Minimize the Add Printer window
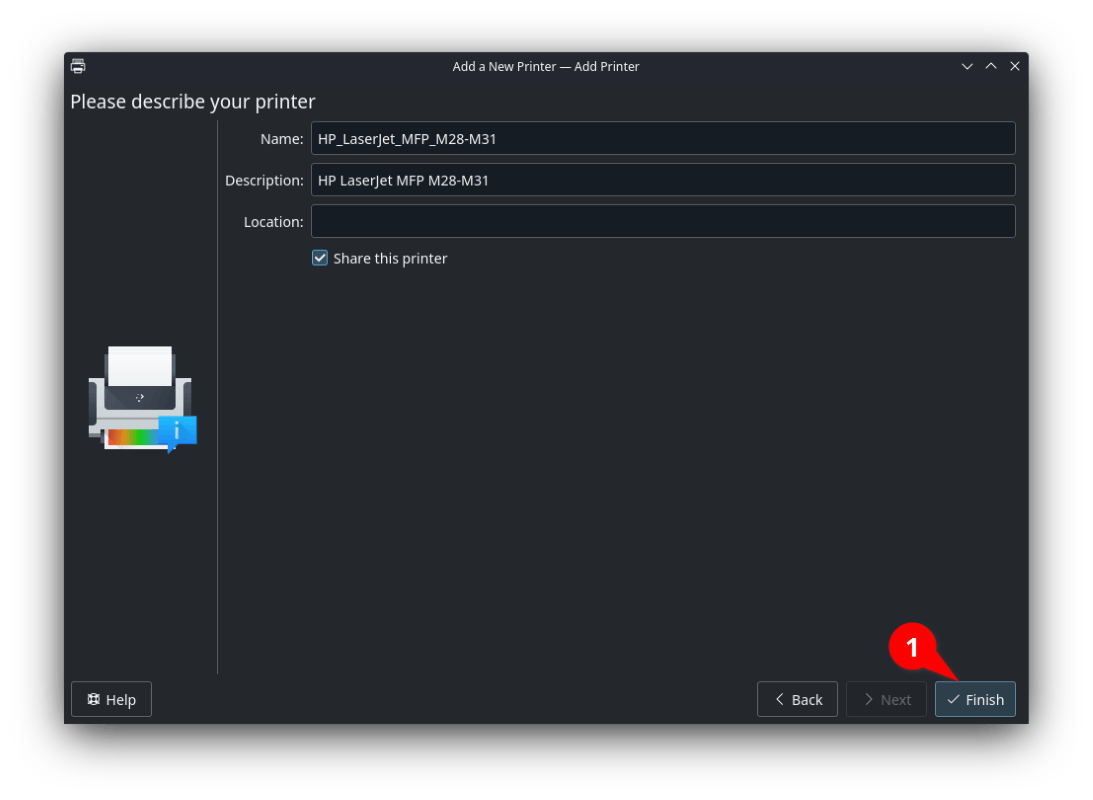This screenshot has height=800, width=1093. point(967,66)
